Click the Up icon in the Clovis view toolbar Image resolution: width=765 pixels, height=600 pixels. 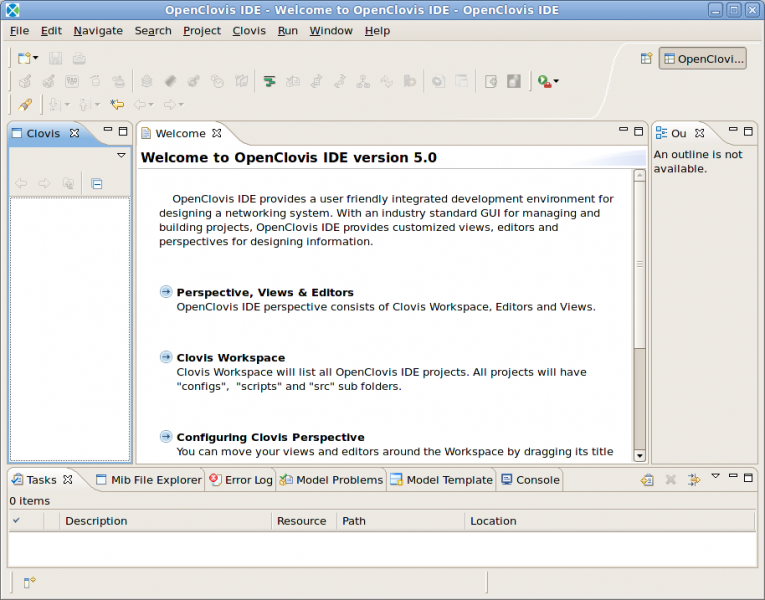click(68, 183)
